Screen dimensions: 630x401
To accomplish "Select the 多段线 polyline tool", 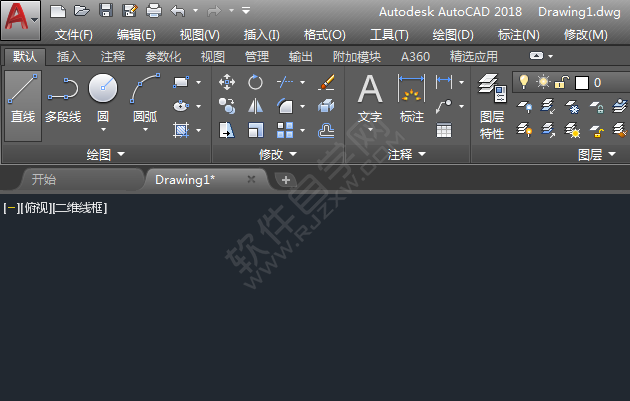I will [63, 100].
